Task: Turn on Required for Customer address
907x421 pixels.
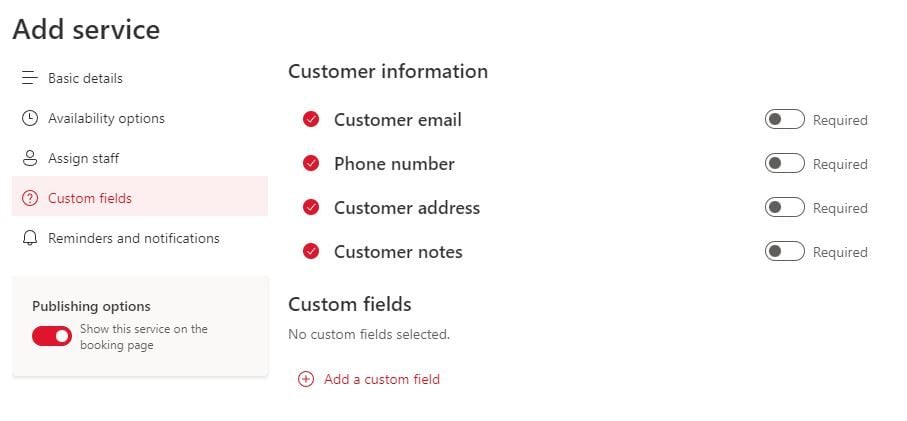Action: point(784,208)
